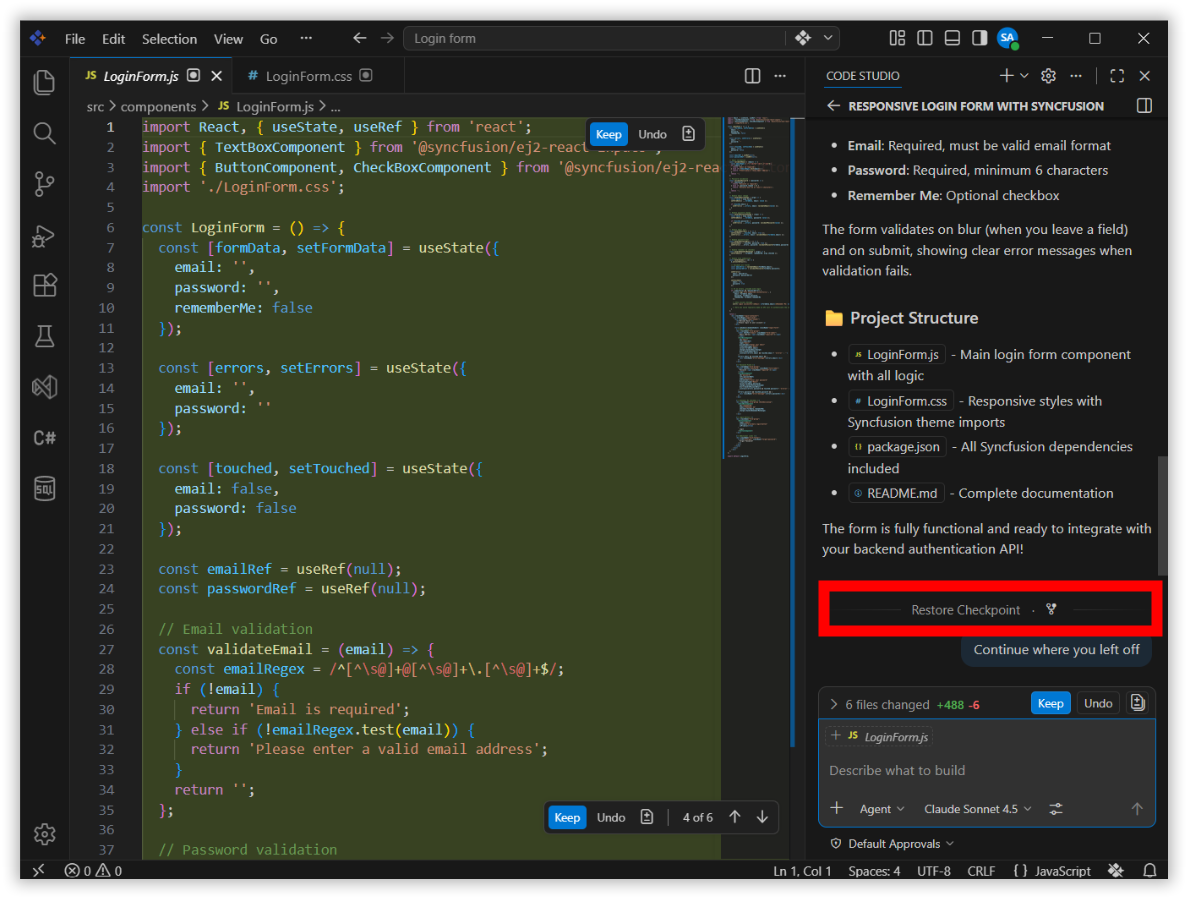The width and height of the screenshot is (1188, 899).
Task: Open the View menu
Action: [x=228, y=39]
